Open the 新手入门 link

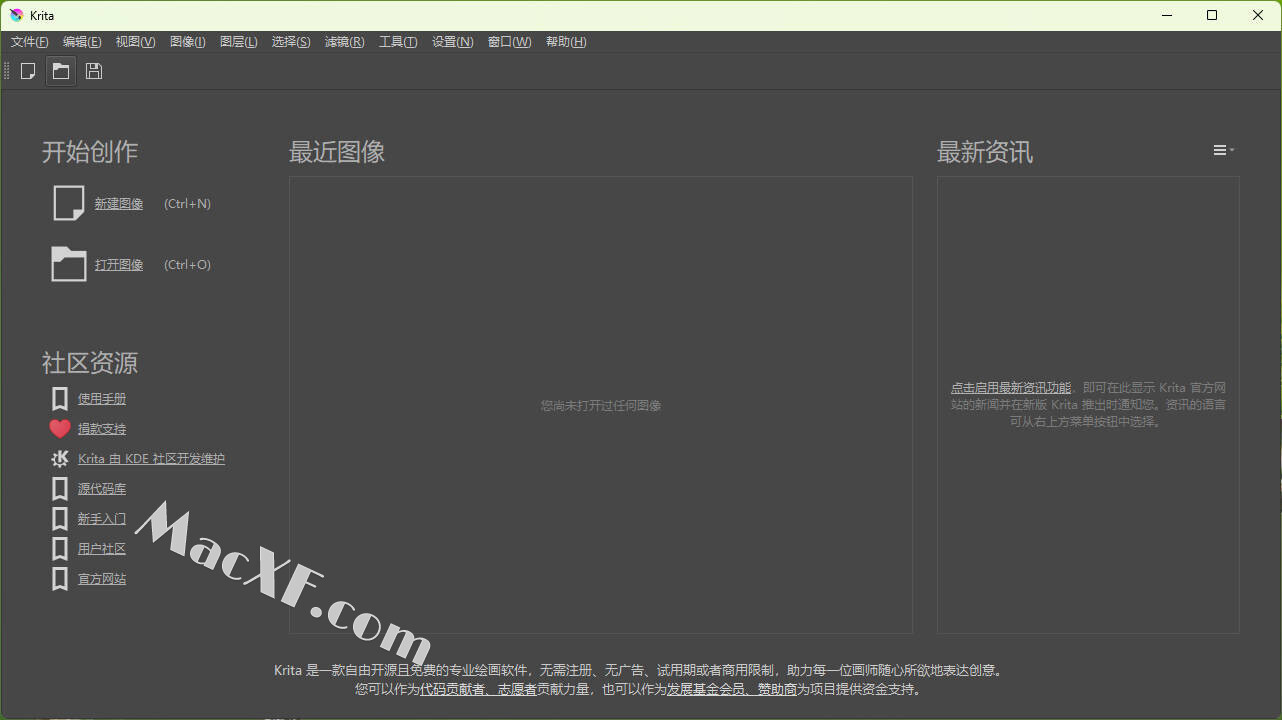[x=102, y=519]
